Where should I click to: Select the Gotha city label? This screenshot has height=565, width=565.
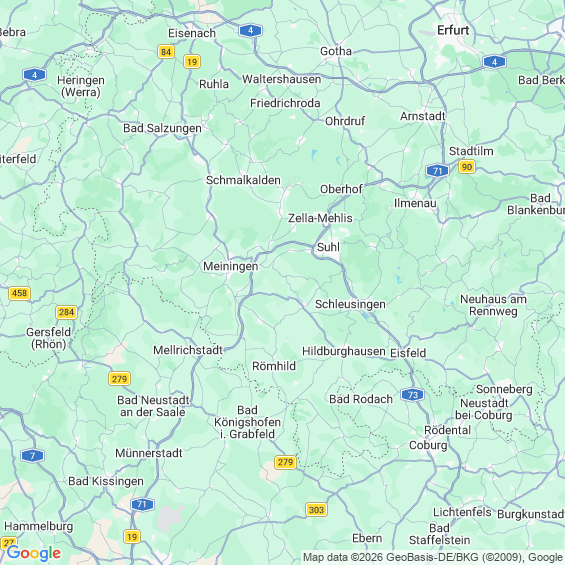click(336, 51)
